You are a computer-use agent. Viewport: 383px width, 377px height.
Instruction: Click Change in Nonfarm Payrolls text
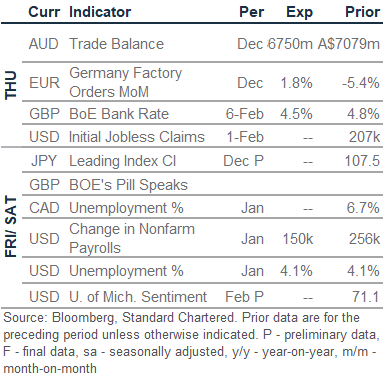click(x=132, y=238)
